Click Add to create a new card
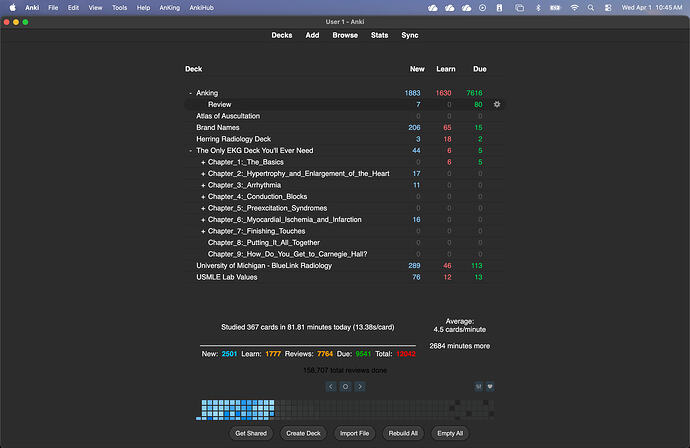This screenshot has height=448, width=690. (312, 35)
